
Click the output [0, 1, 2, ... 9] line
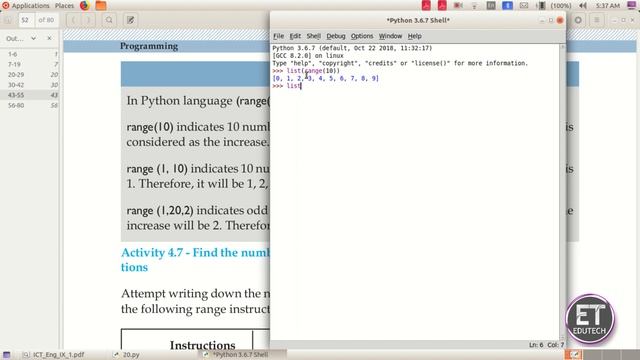325,78
